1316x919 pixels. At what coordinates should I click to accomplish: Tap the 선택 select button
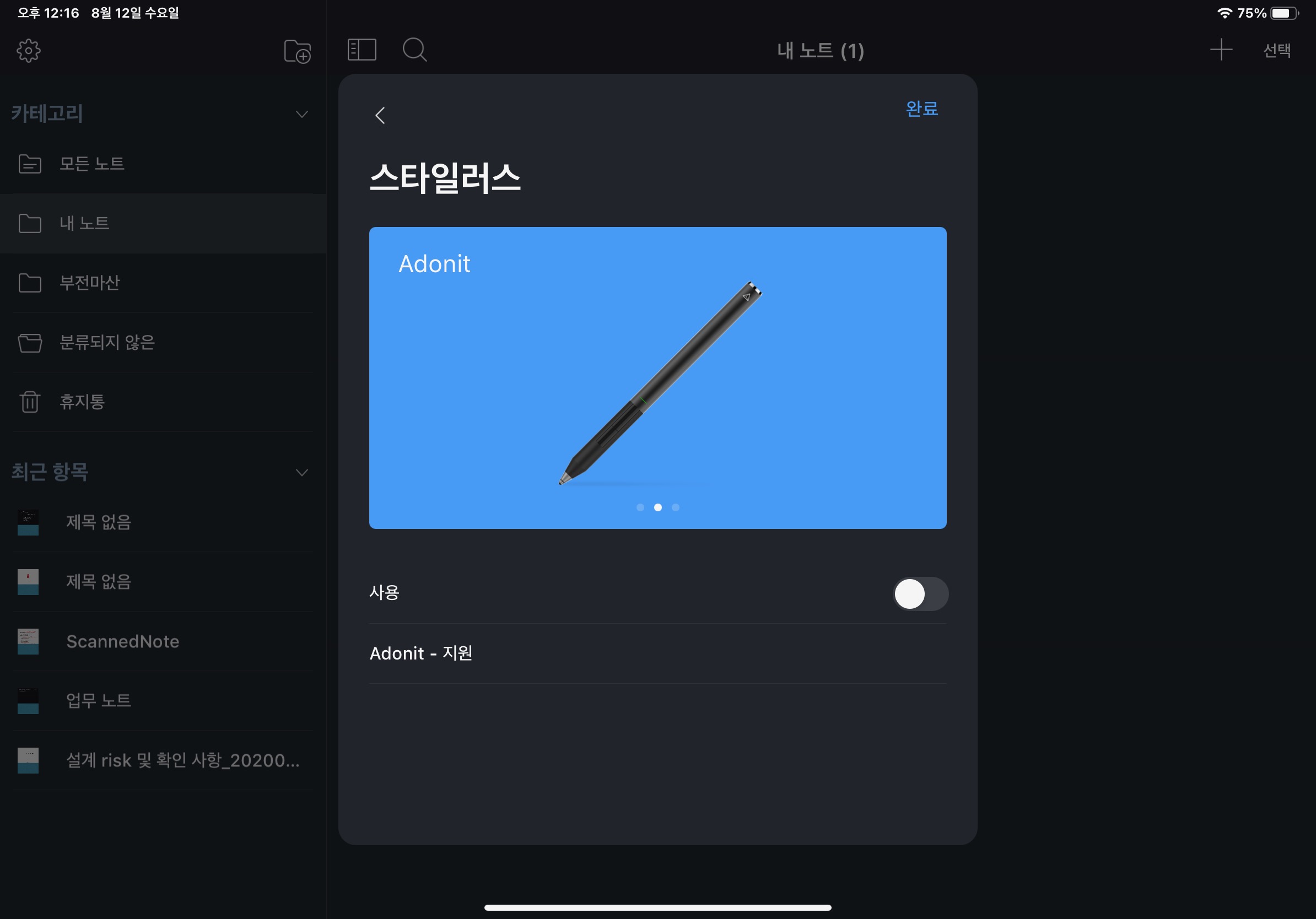1276,51
